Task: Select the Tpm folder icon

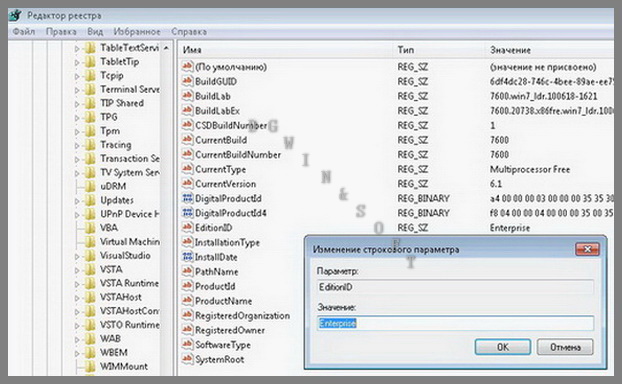Action: click(x=90, y=131)
